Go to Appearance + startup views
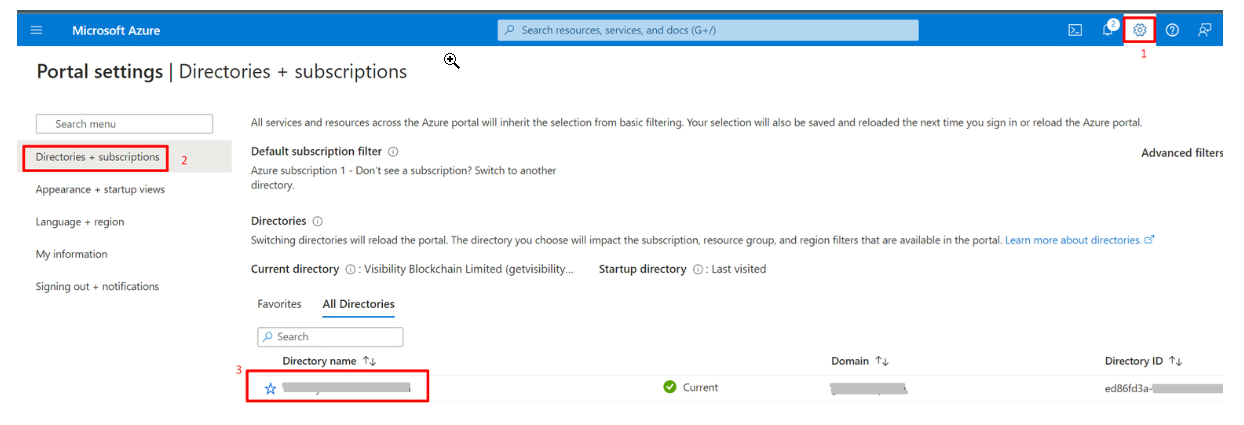 tap(100, 189)
